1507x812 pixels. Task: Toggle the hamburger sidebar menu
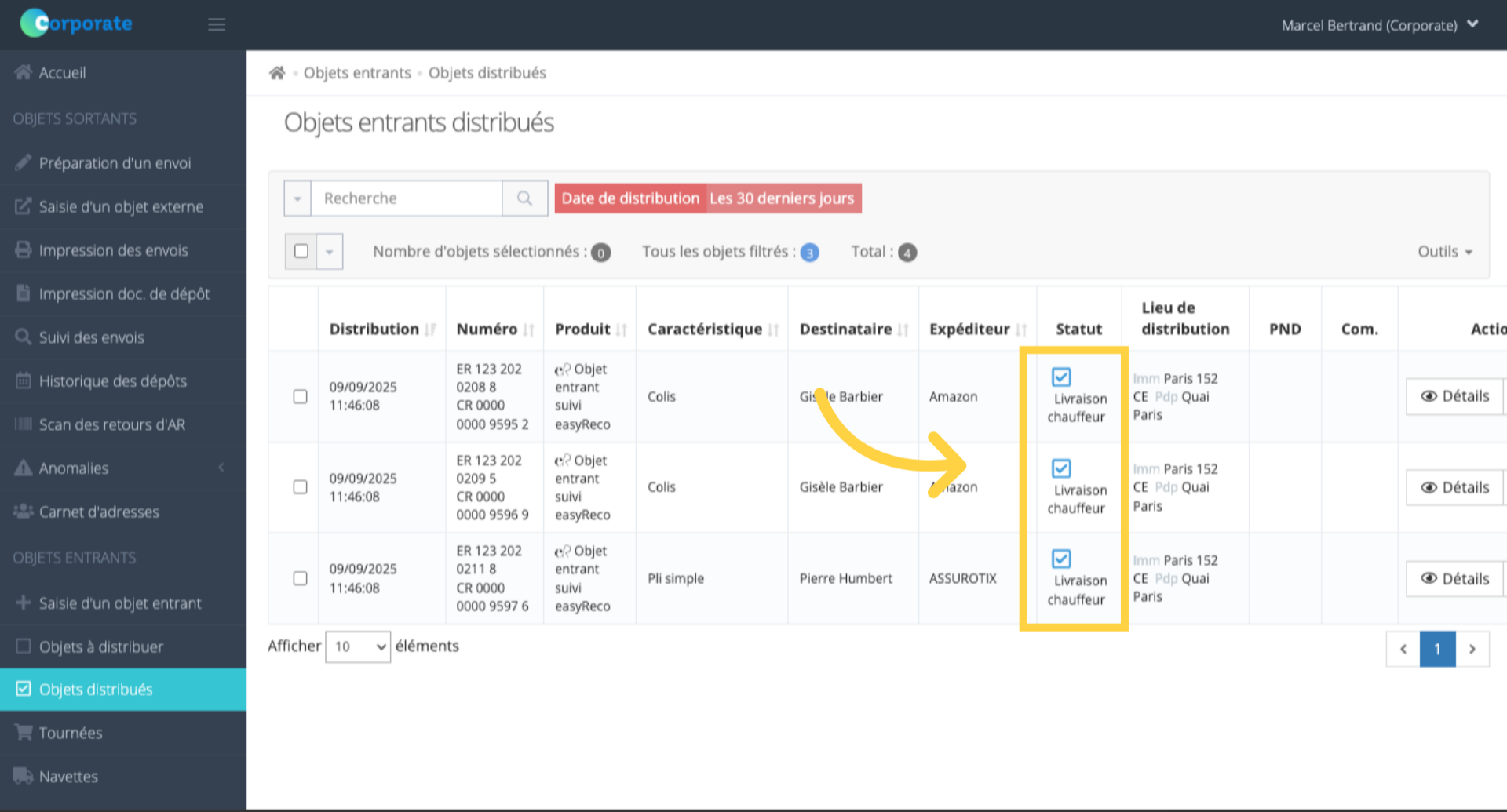point(217,25)
